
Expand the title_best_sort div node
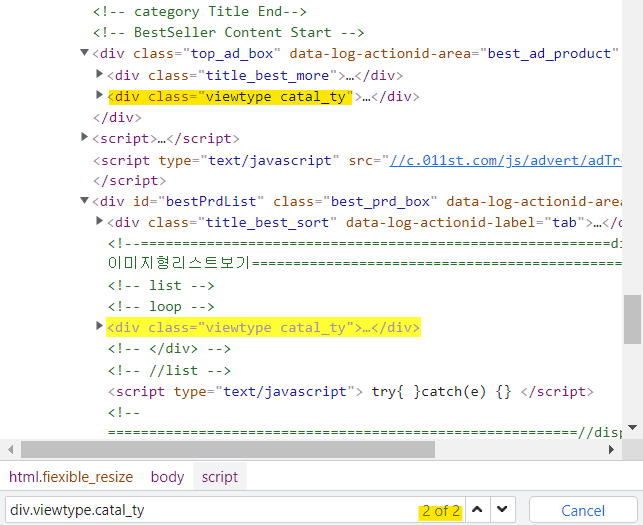point(99,222)
